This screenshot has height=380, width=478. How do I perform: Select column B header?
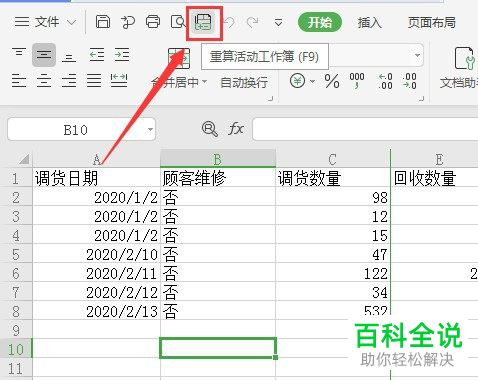(x=218, y=158)
